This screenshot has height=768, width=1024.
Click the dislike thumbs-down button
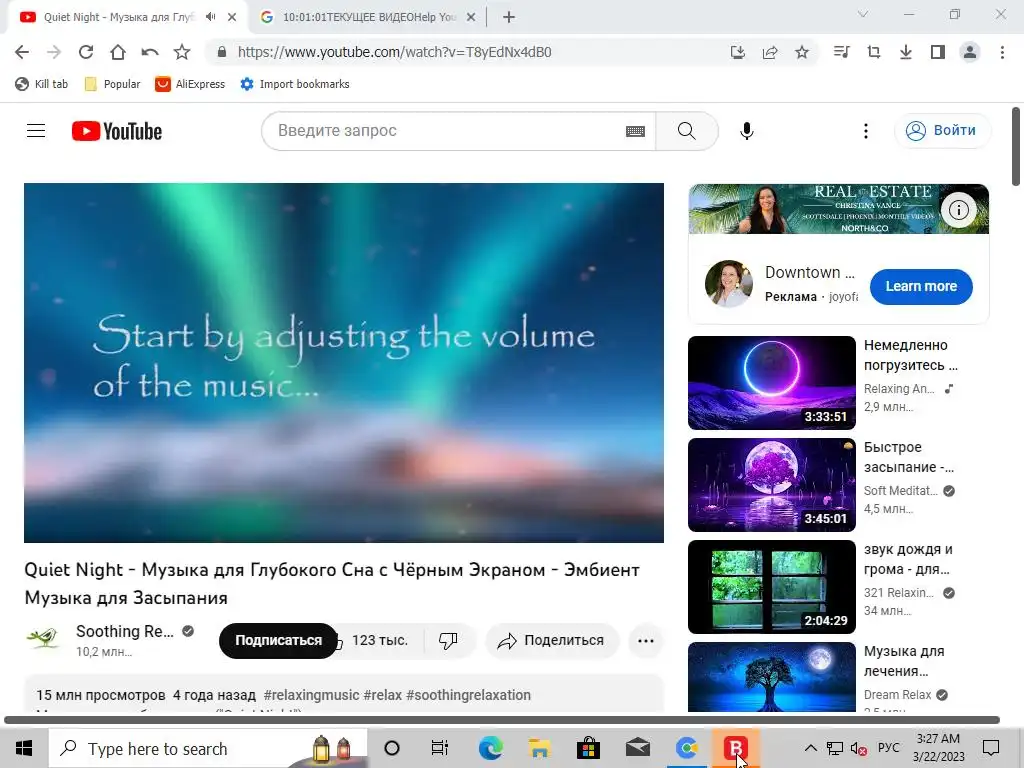point(448,641)
